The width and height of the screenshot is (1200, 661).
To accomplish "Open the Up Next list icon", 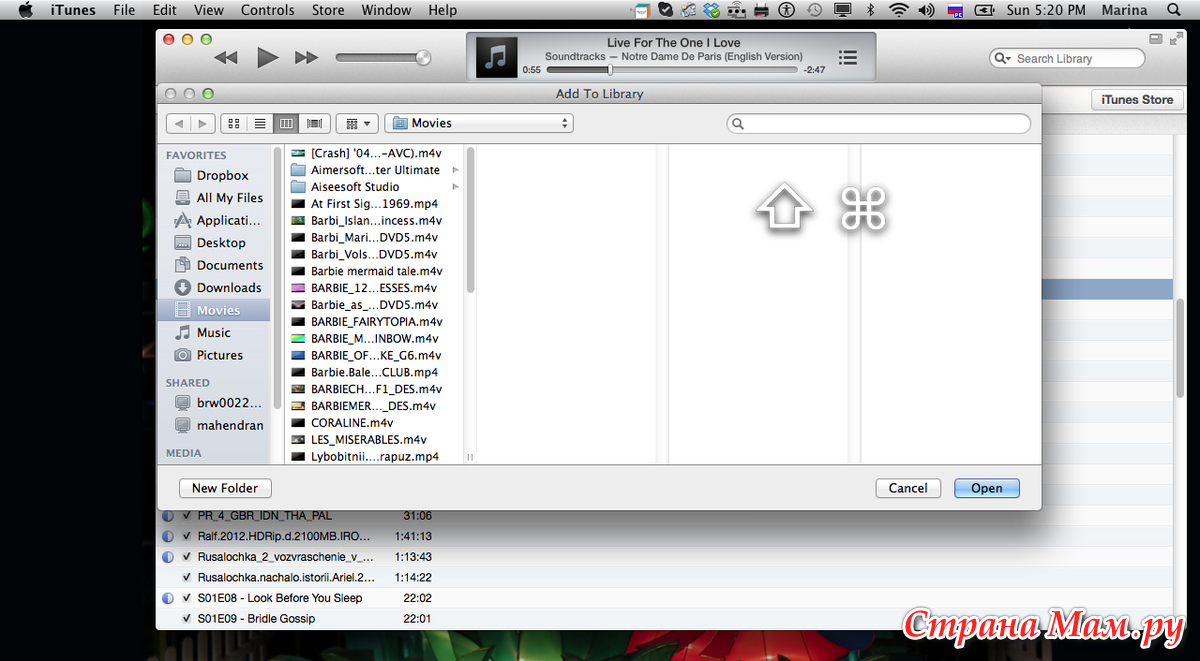I will click(848, 58).
